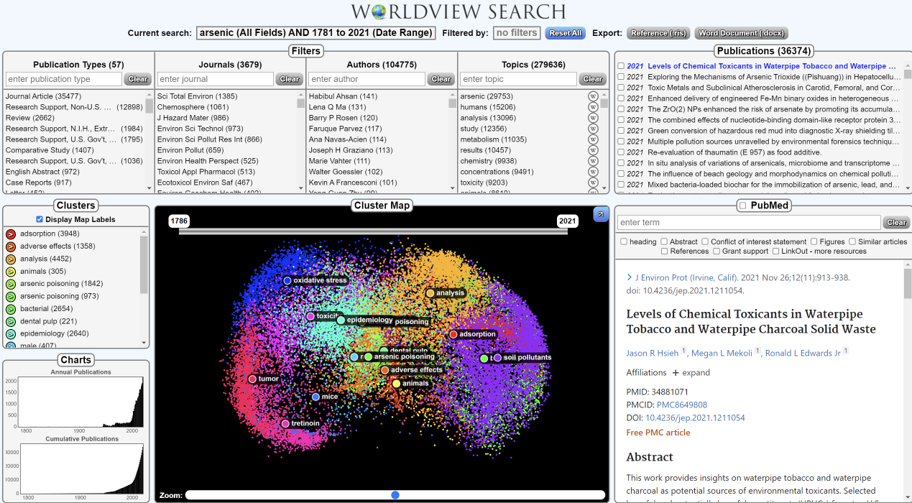Click the 1786 start-year slider handle
This screenshot has height=503, width=912.
(179, 221)
